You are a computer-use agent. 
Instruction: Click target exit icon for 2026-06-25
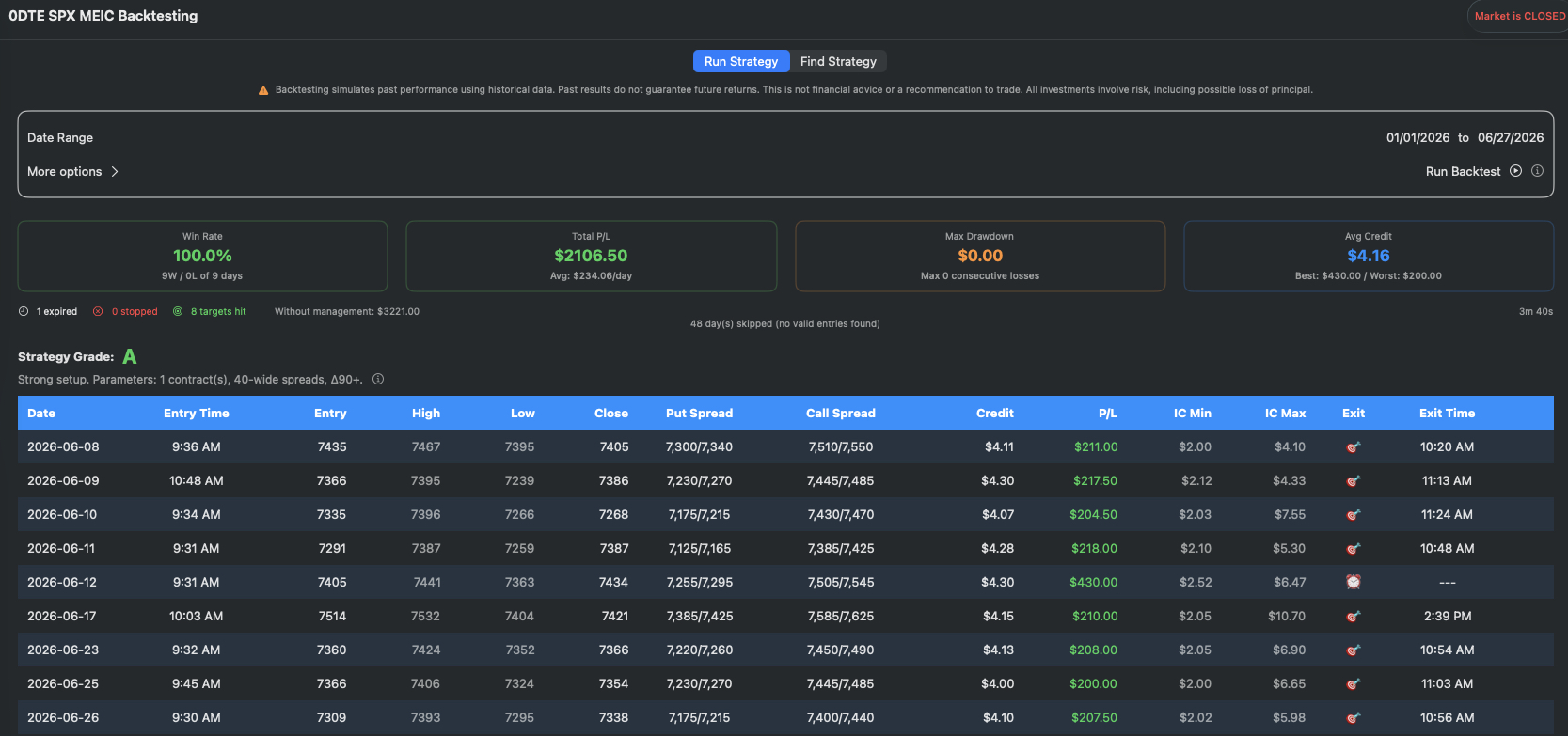coord(1353,684)
